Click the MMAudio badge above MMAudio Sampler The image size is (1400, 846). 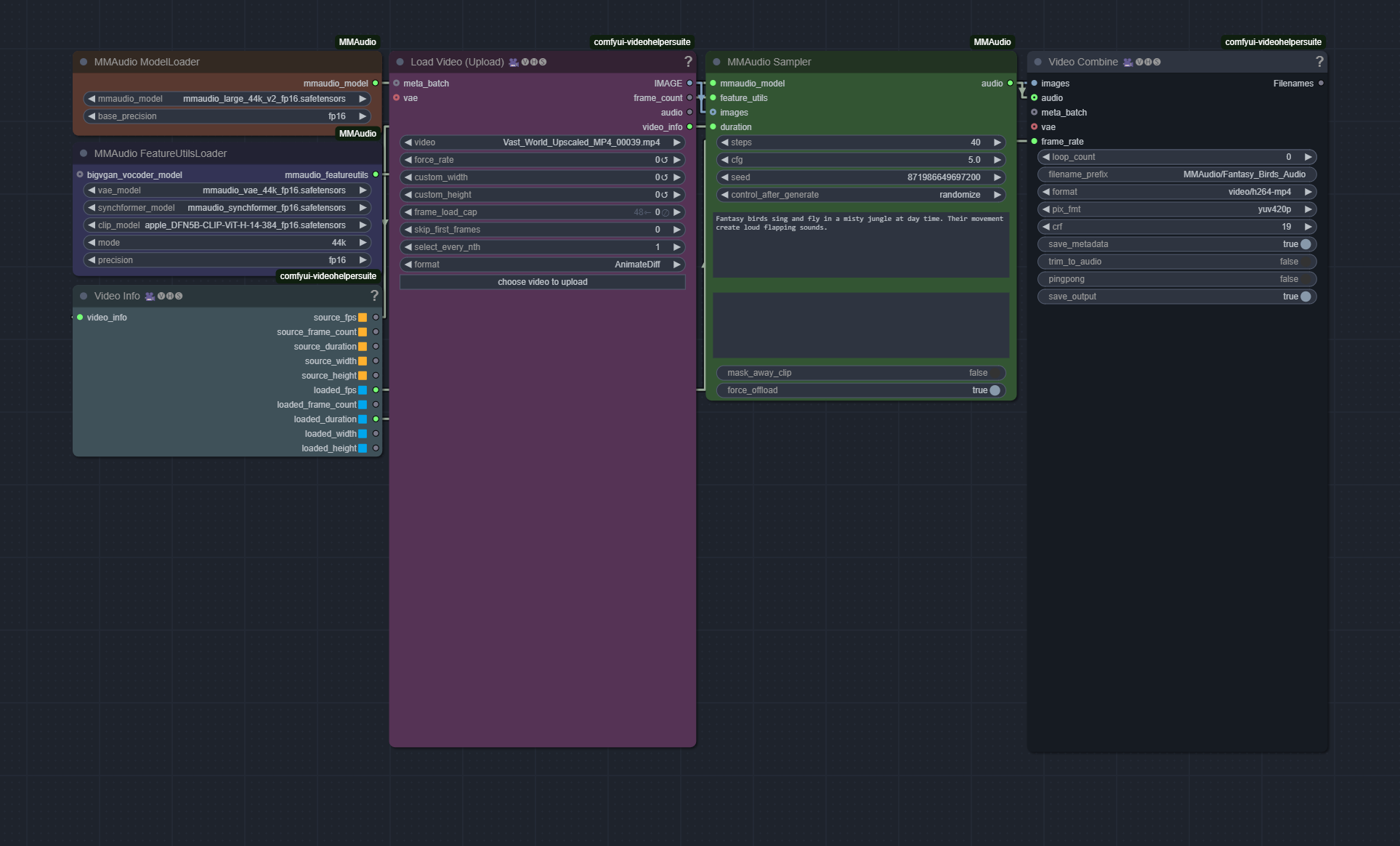coord(992,42)
